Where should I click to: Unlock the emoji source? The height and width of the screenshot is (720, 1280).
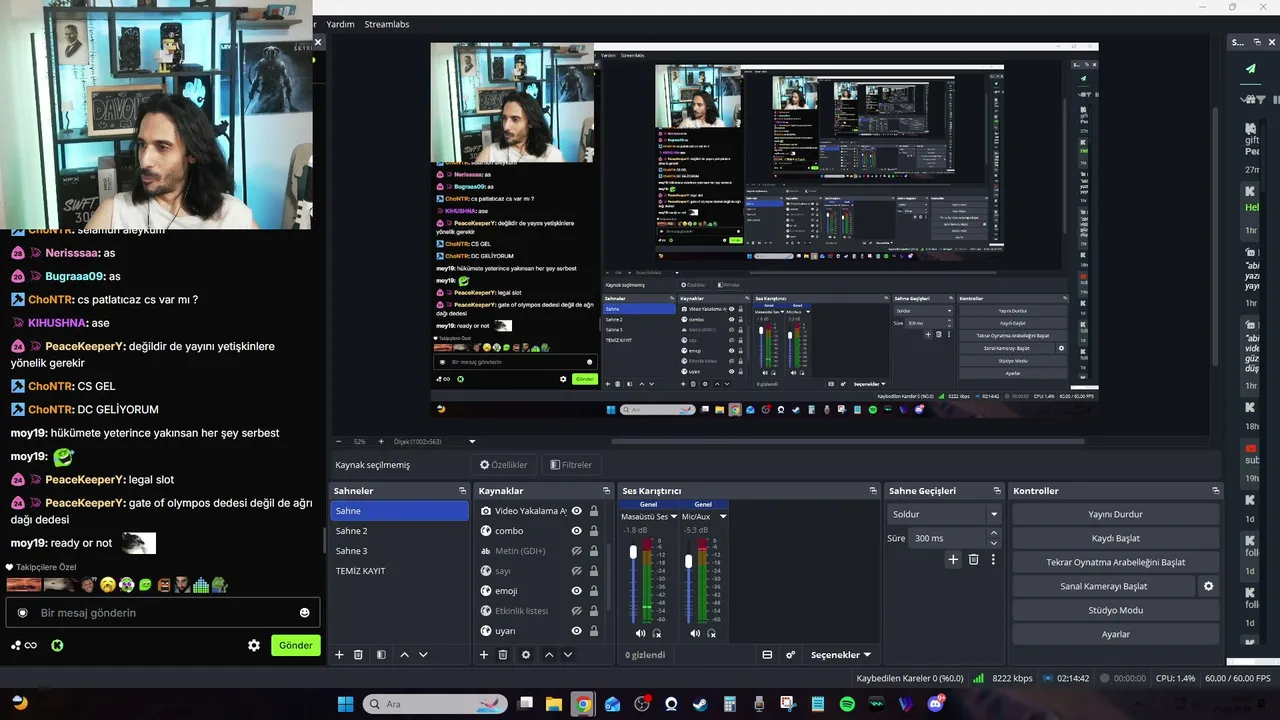[594, 591]
